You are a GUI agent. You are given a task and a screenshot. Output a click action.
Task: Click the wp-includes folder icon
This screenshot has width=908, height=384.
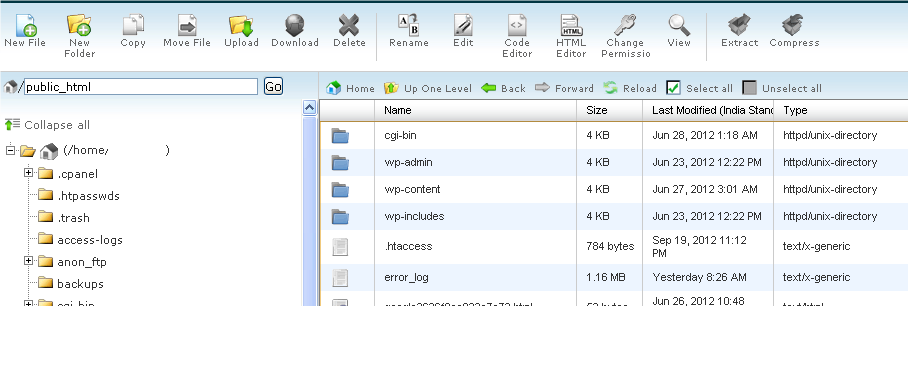click(340, 217)
